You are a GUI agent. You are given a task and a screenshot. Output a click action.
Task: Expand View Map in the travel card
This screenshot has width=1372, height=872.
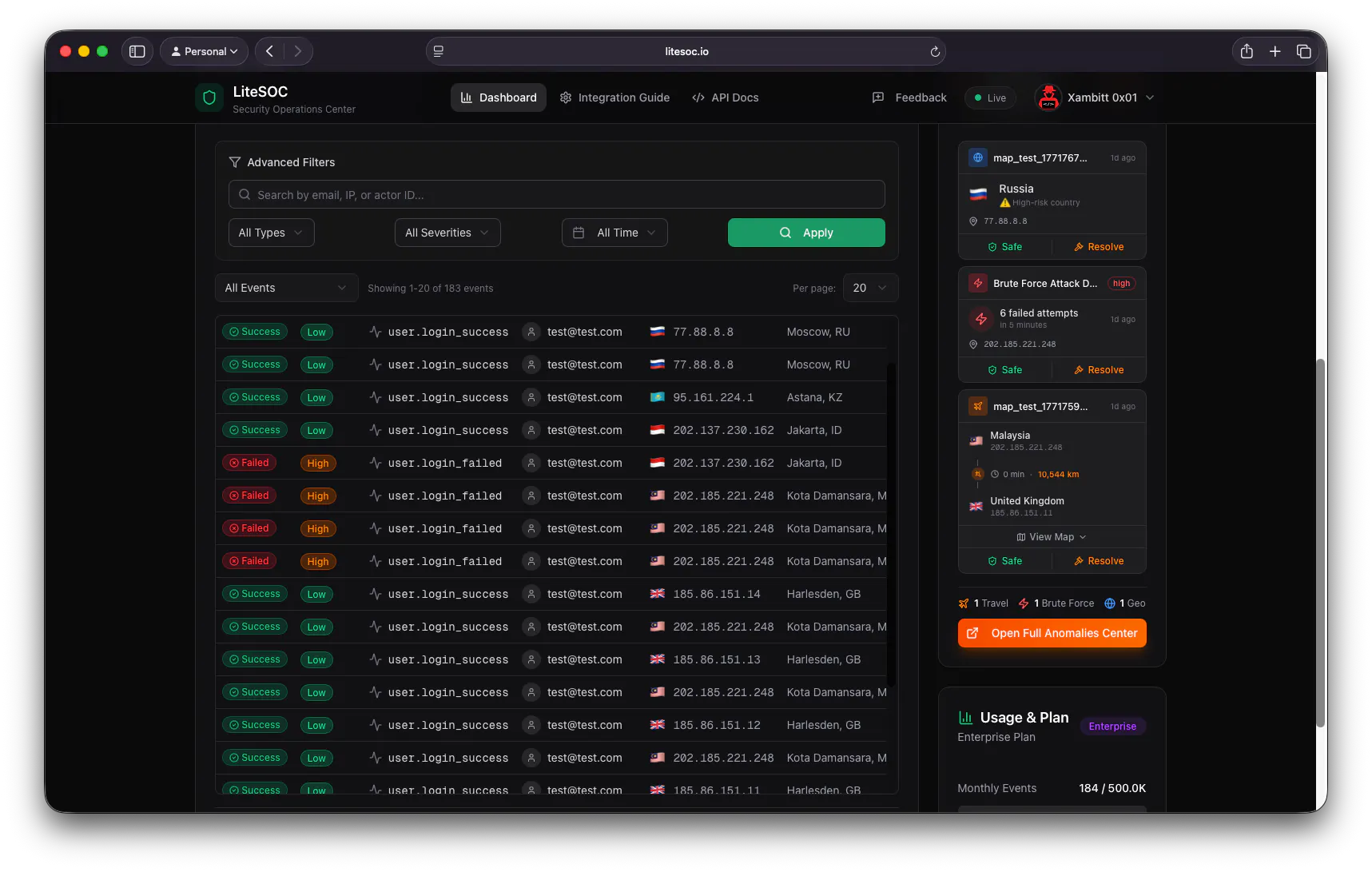click(x=1052, y=537)
